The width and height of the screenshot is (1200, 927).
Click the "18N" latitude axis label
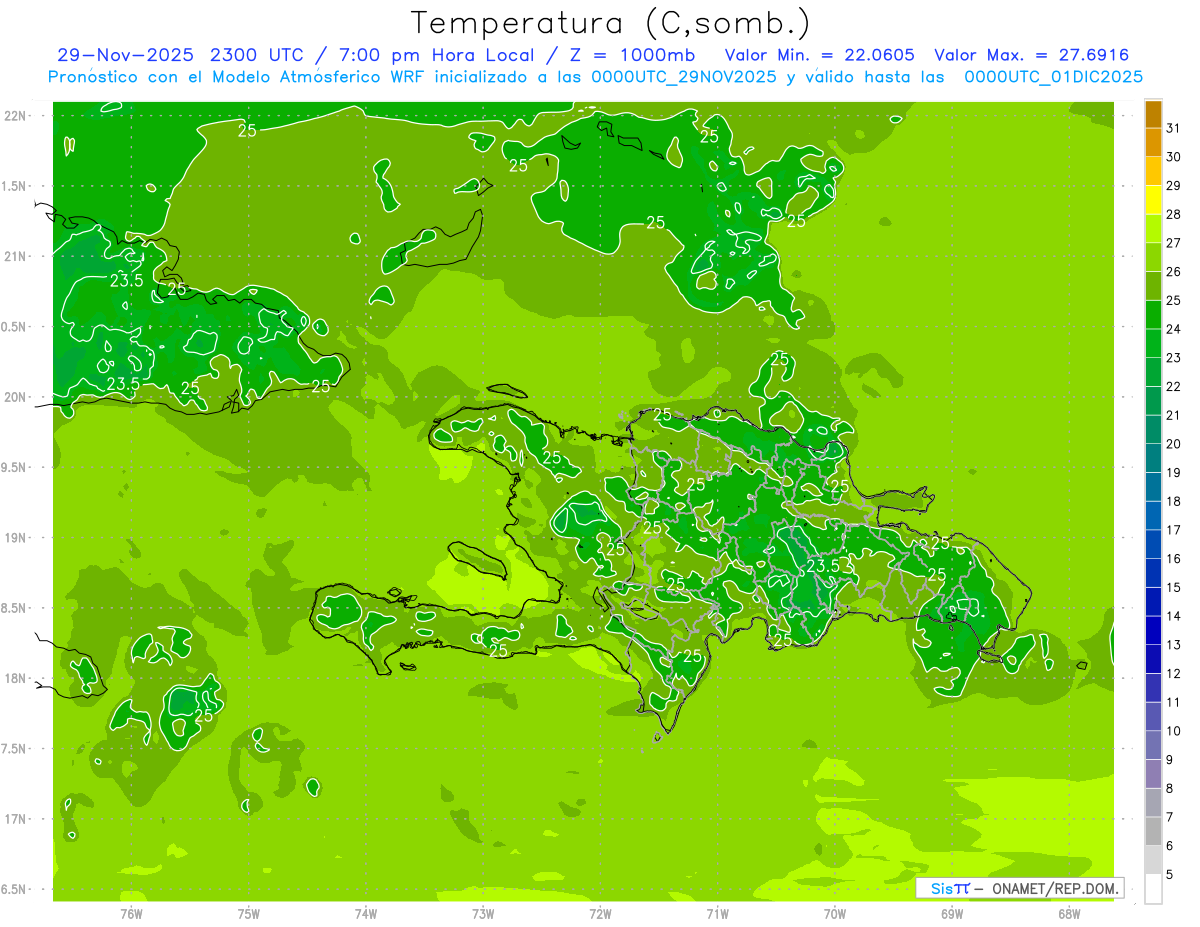click(x=16, y=678)
